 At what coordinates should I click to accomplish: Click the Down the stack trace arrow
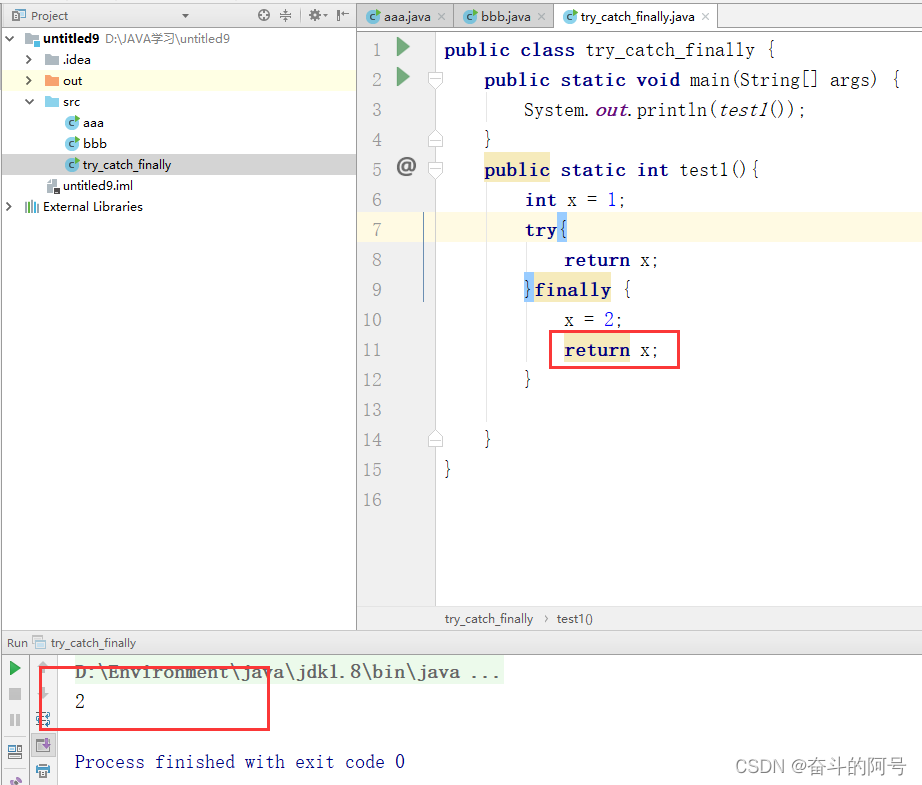click(43, 693)
